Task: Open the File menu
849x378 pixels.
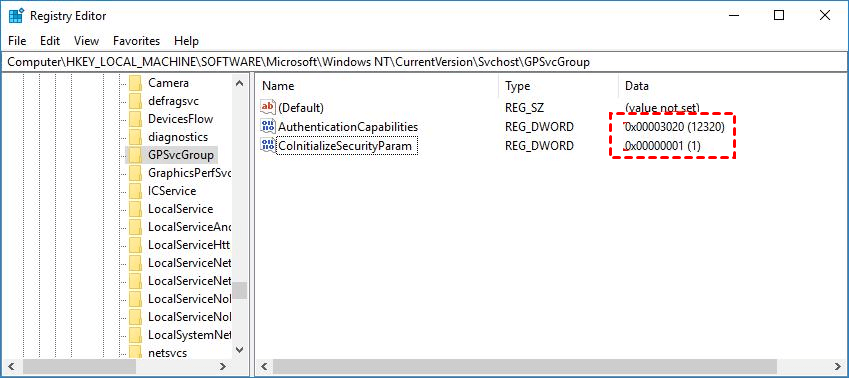Action: click(17, 41)
